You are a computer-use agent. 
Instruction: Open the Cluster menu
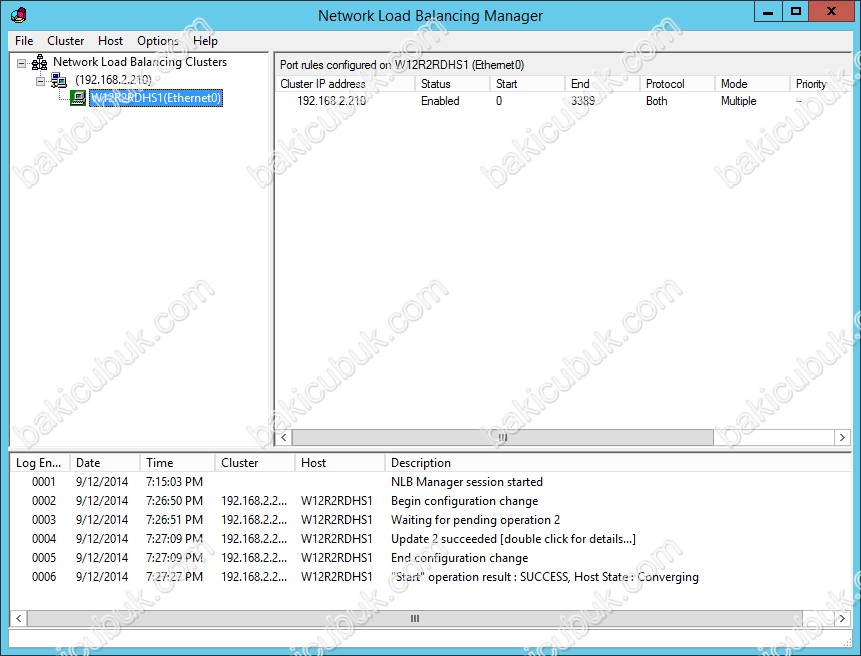[x=65, y=41]
